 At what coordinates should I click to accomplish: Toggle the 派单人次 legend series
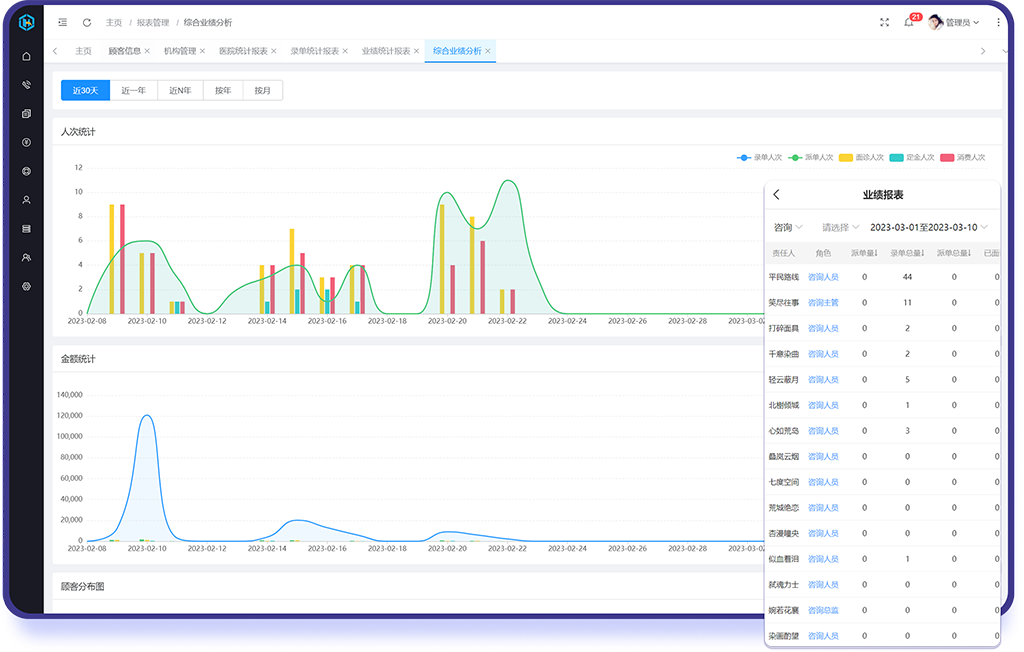point(810,157)
